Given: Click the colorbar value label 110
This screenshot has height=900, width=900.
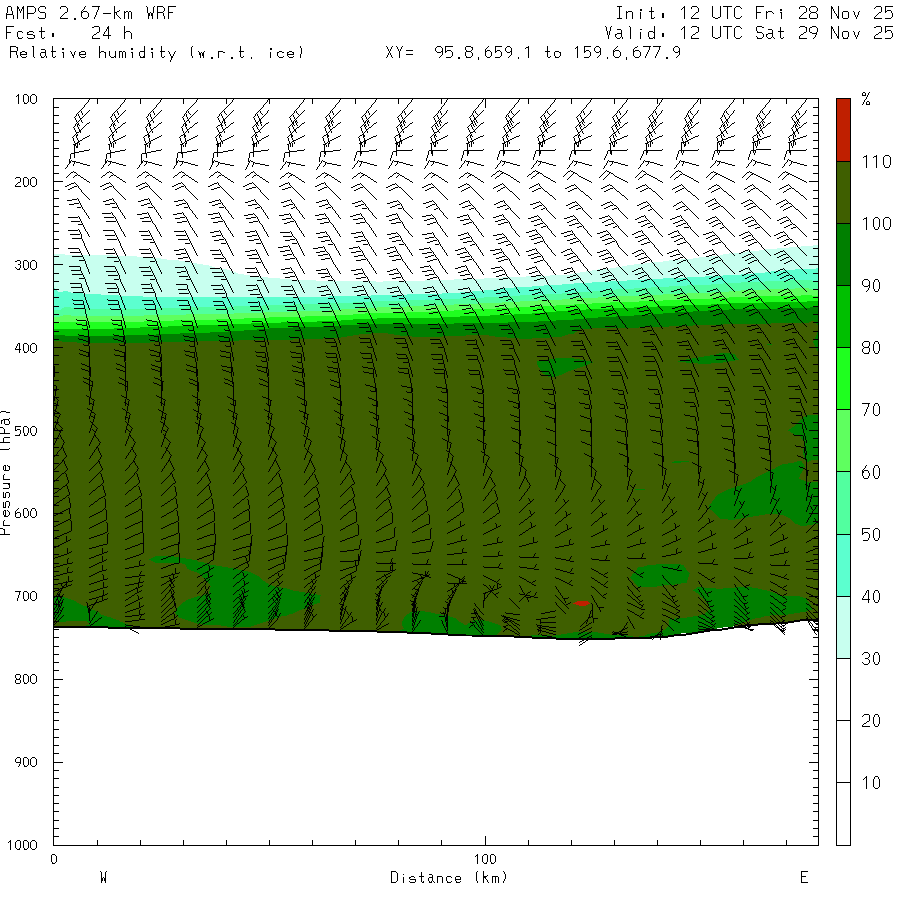Looking at the screenshot, I should [x=876, y=162].
